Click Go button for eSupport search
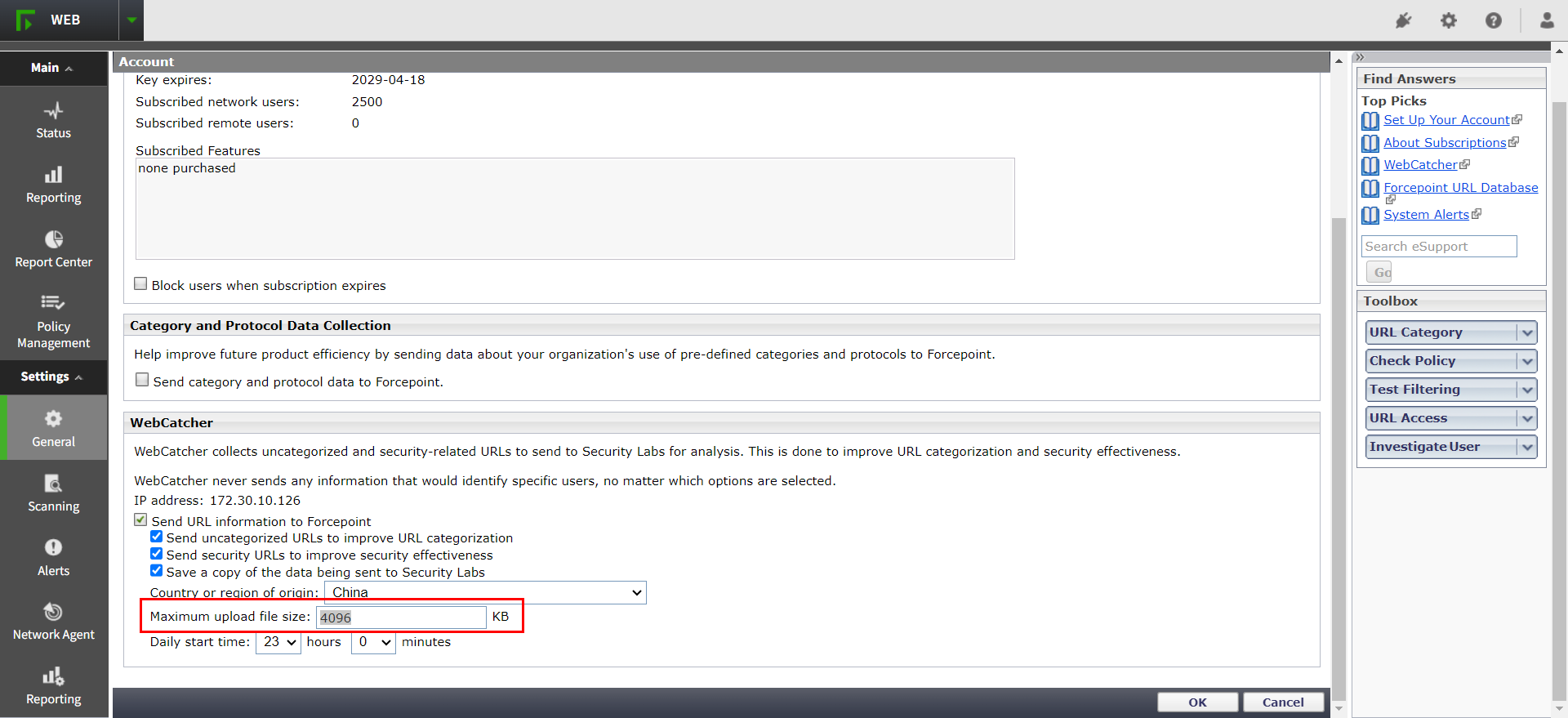The width and height of the screenshot is (1568, 718). 1379,272
